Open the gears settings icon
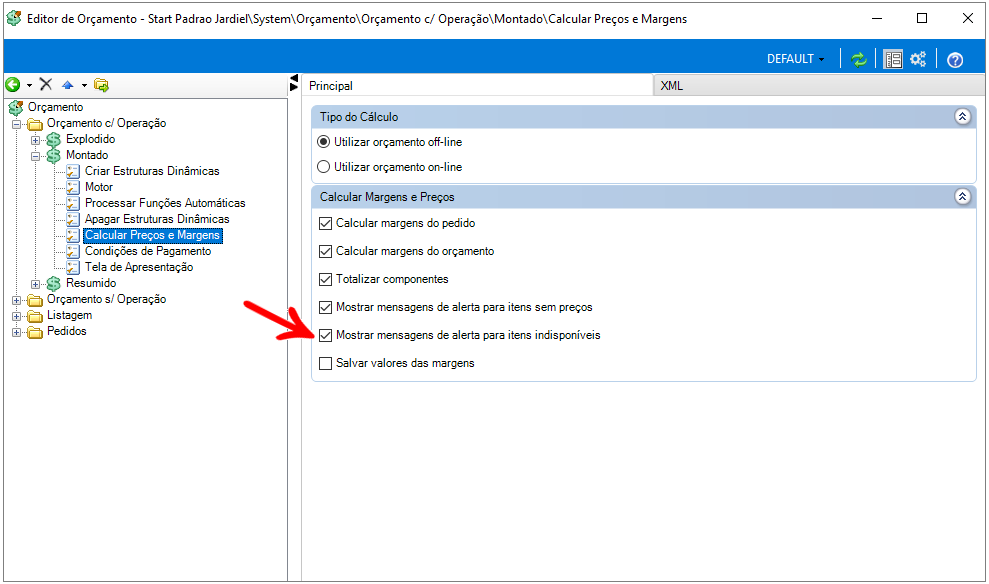 pyautogui.click(x=918, y=59)
